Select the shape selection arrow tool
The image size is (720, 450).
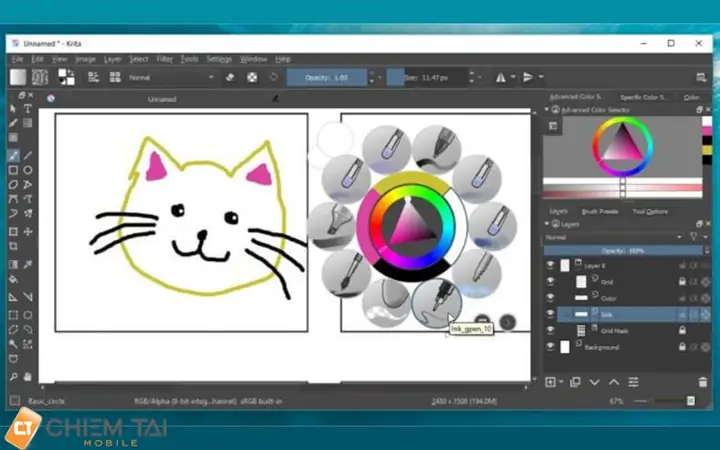[x=13, y=109]
